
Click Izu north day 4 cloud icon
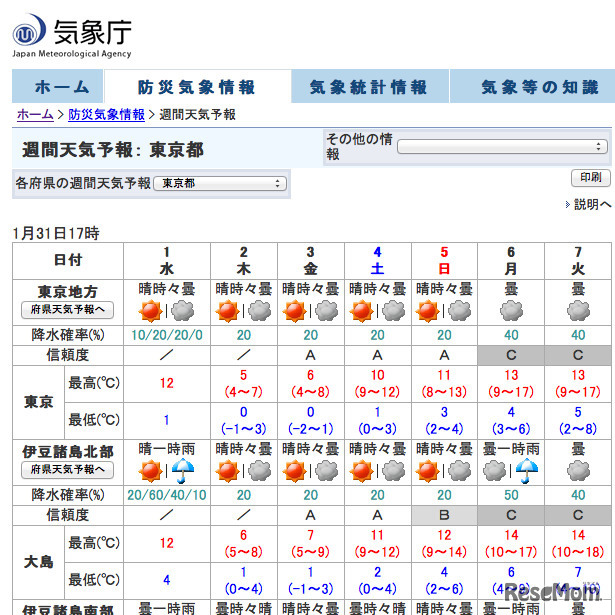(x=393, y=471)
